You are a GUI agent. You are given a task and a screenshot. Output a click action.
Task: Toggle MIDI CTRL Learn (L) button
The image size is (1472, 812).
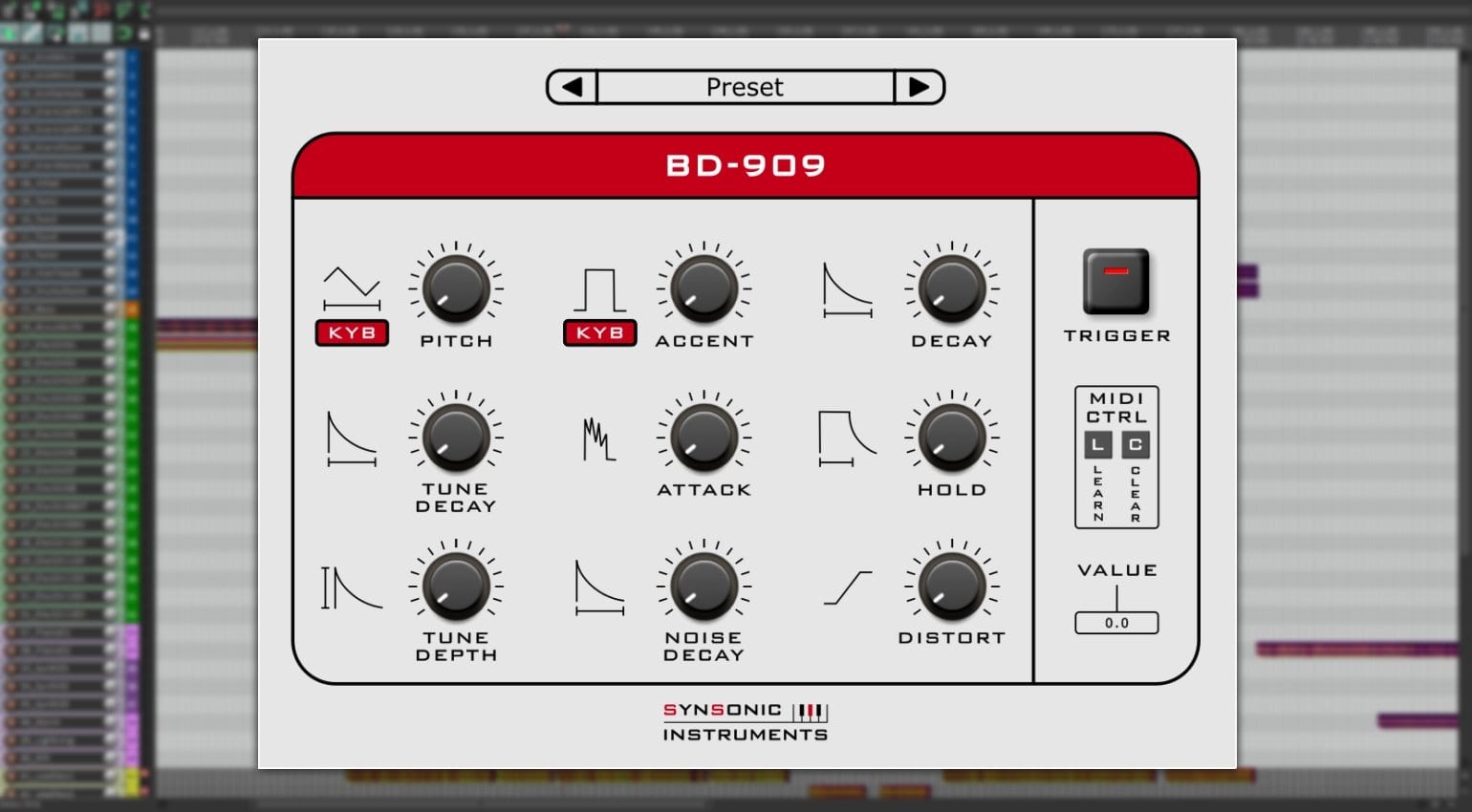tap(1097, 444)
